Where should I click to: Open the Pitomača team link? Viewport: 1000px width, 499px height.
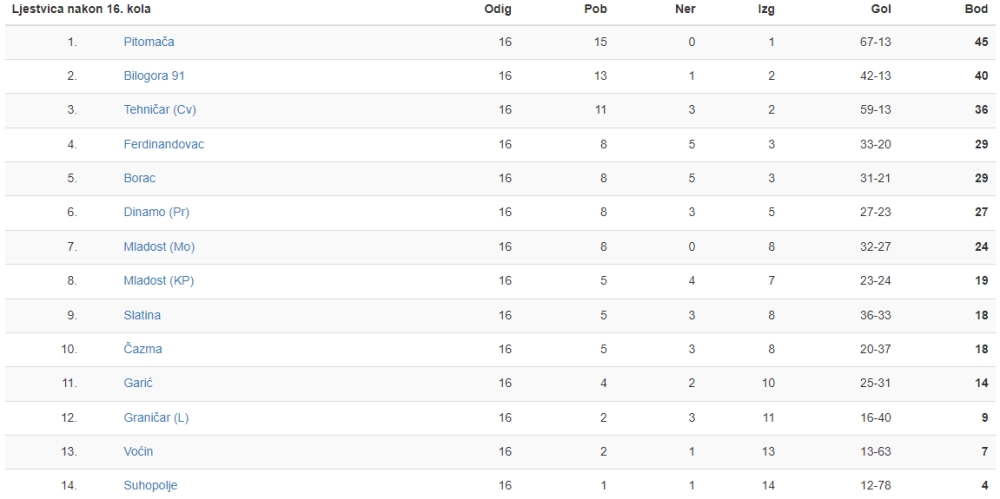click(x=149, y=42)
